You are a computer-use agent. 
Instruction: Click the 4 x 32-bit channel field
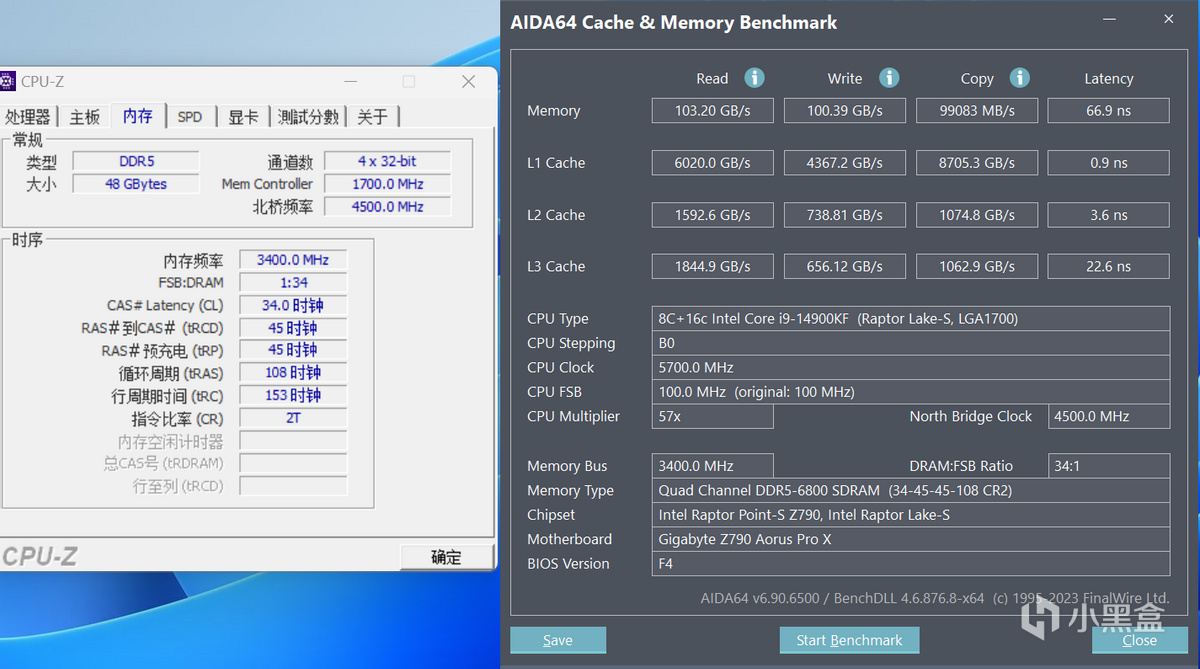click(387, 161)
